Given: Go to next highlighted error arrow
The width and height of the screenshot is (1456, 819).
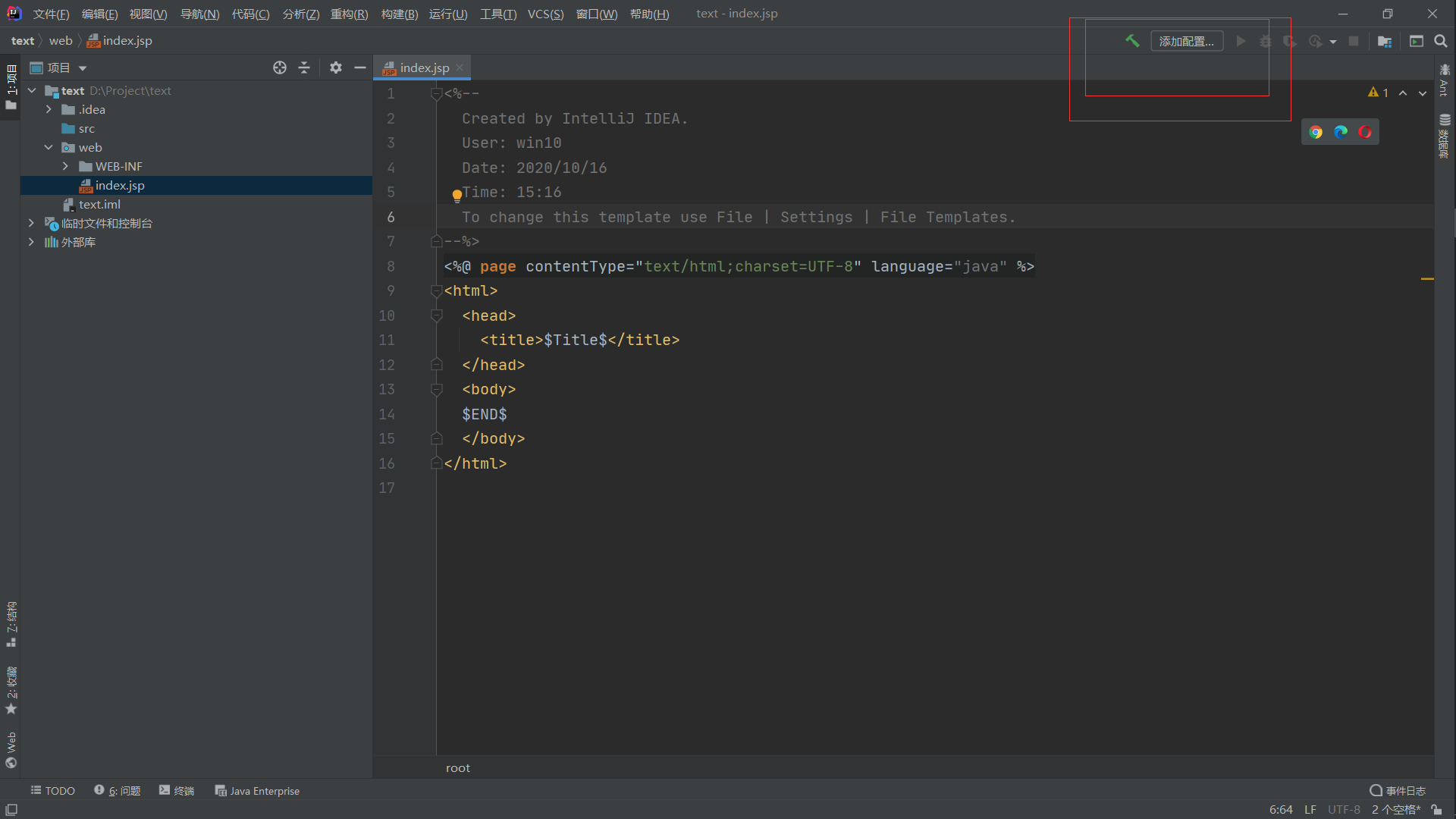Looking at the screenshot, I should [1423, 93].
